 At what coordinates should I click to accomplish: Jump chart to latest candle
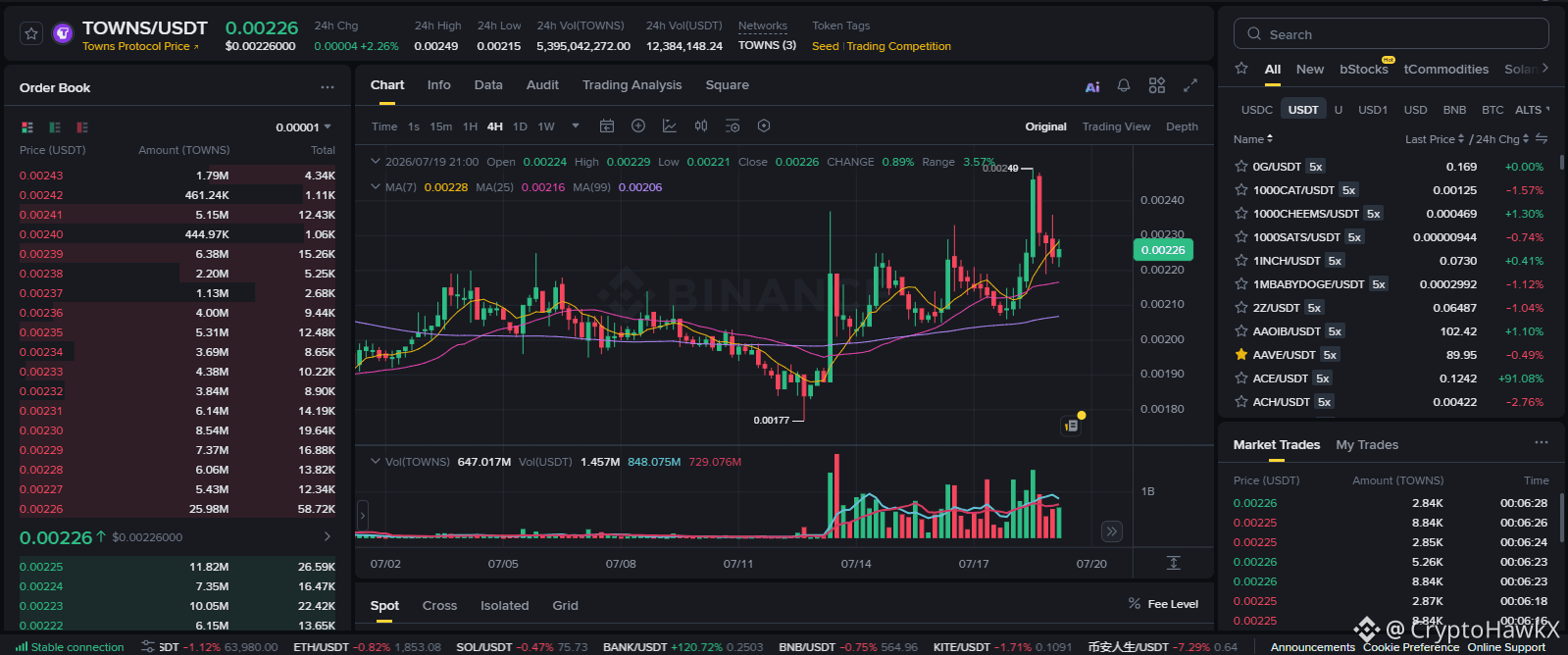(x=1111, y=531)
